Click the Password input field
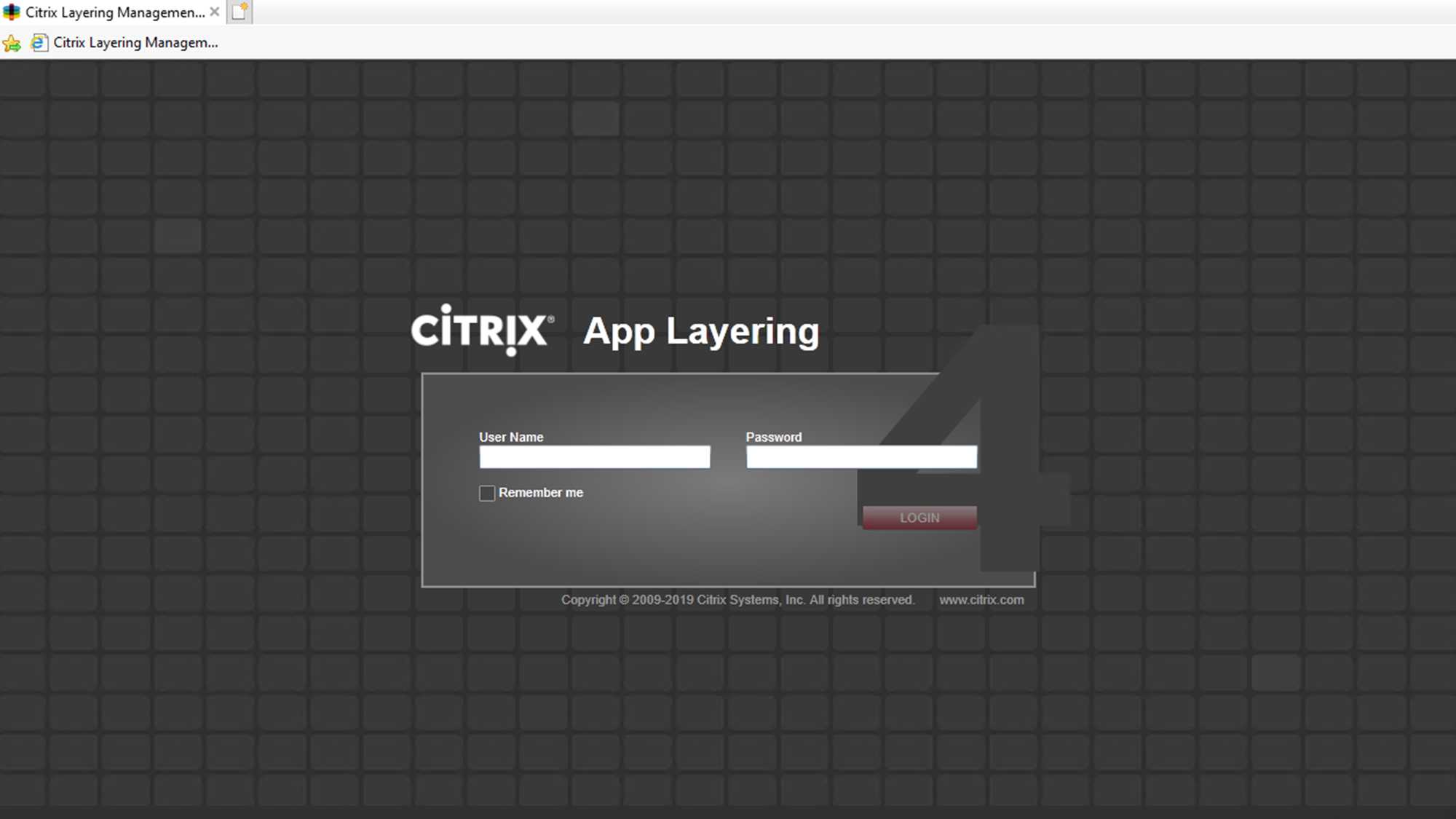Image resolution: width=1456 pixels, height=819 pixels. [861, 457]
